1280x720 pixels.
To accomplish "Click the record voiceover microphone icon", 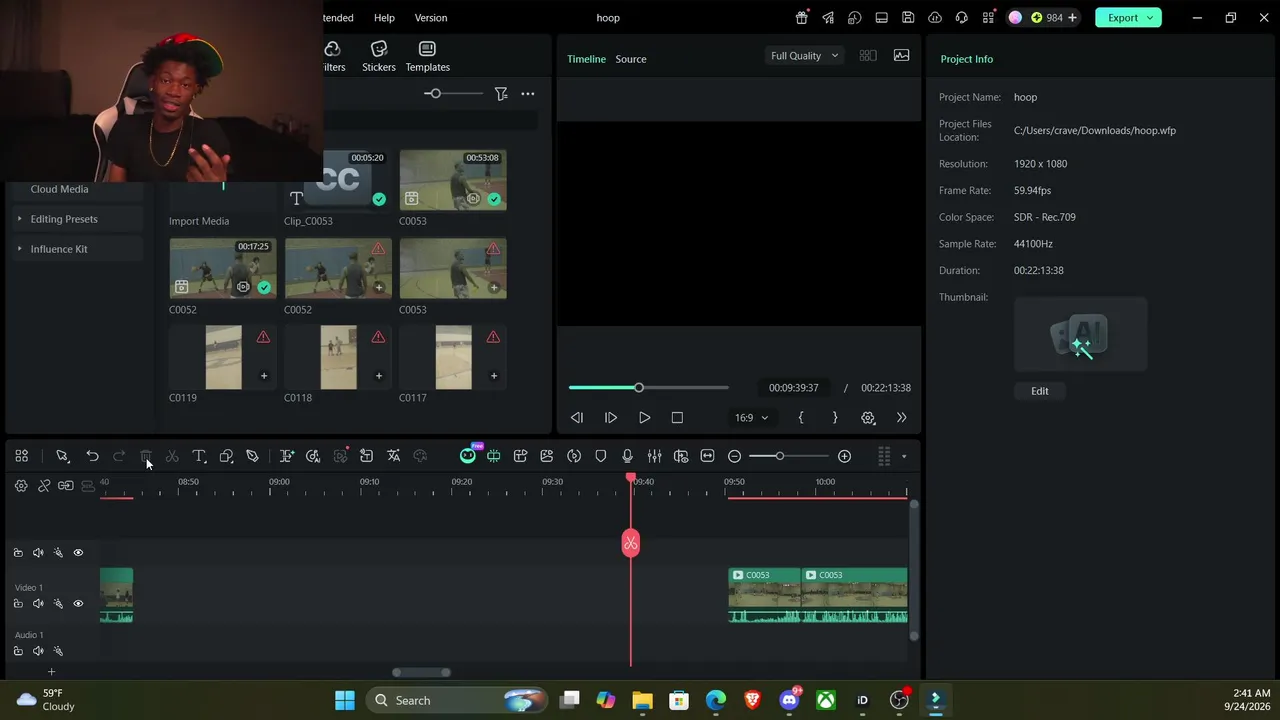I will (628, 456).
